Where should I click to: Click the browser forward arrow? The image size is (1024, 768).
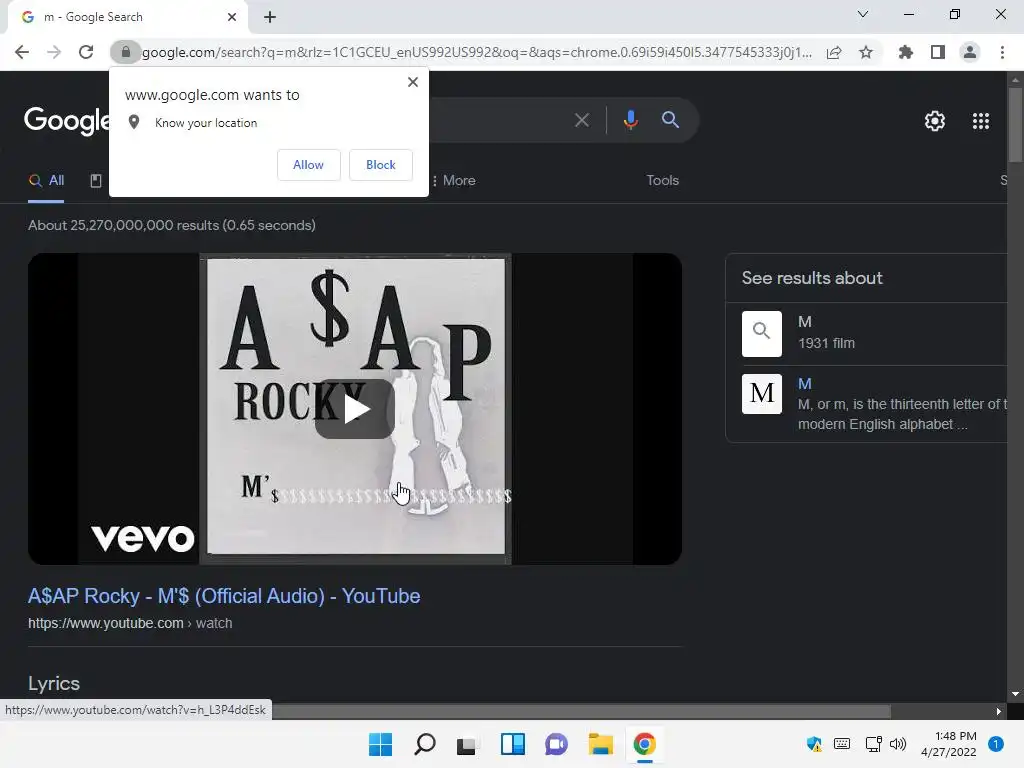[54, 52]
